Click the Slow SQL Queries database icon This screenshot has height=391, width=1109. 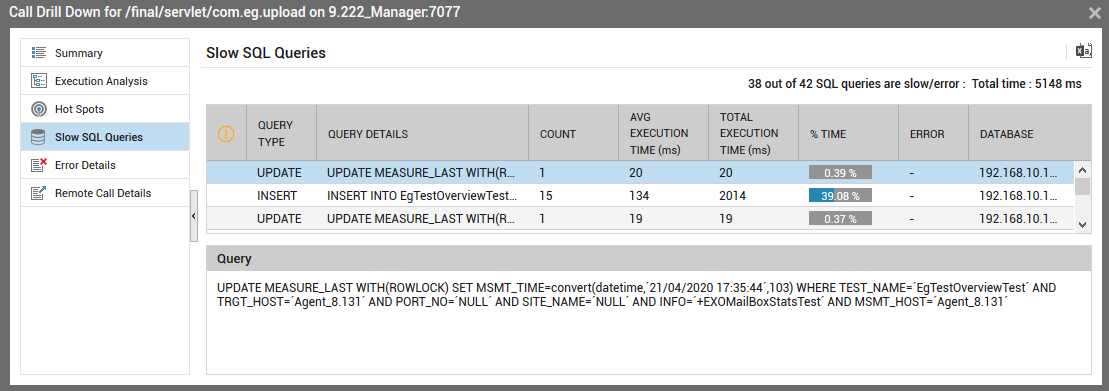click(x=39, y=137)
